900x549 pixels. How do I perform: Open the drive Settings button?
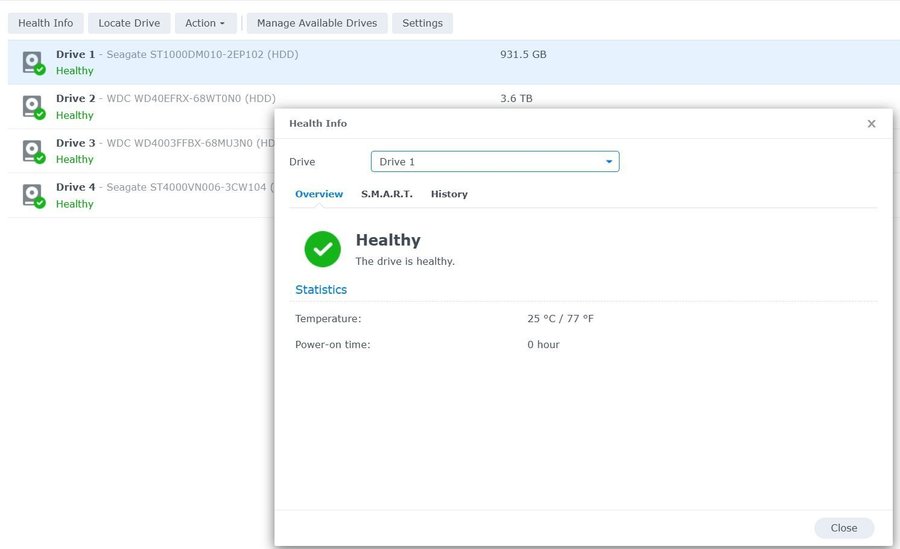pyautogui.click(x=422, y=23)
